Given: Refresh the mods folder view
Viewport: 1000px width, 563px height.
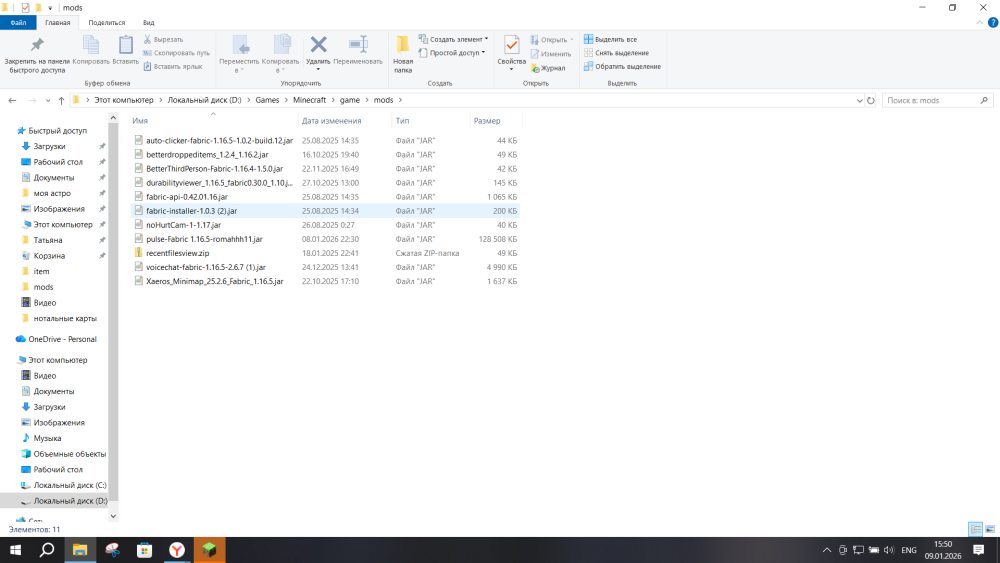Looking at the screenshot, I should (871, 100).
